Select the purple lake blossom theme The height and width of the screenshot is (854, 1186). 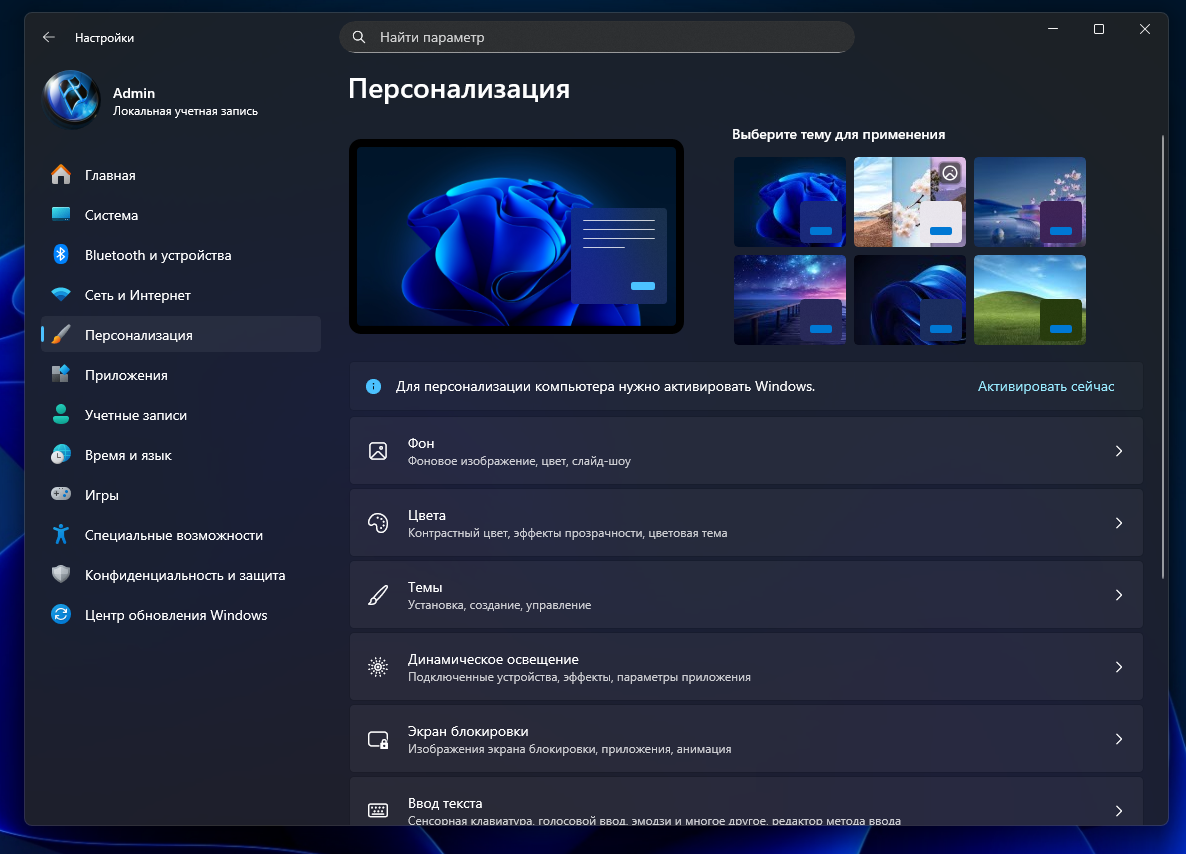pyautogui.click(x=1030, y=202)
